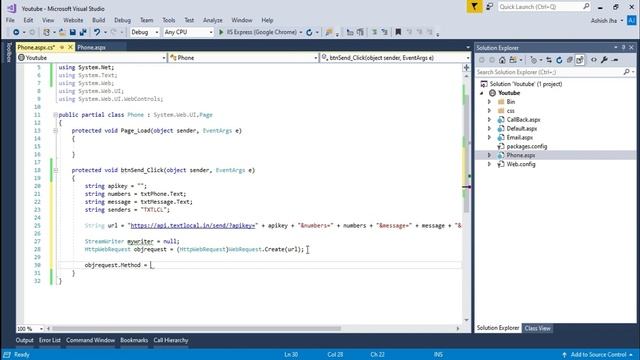Open the Toolbox side panel tab

point(9,52)
